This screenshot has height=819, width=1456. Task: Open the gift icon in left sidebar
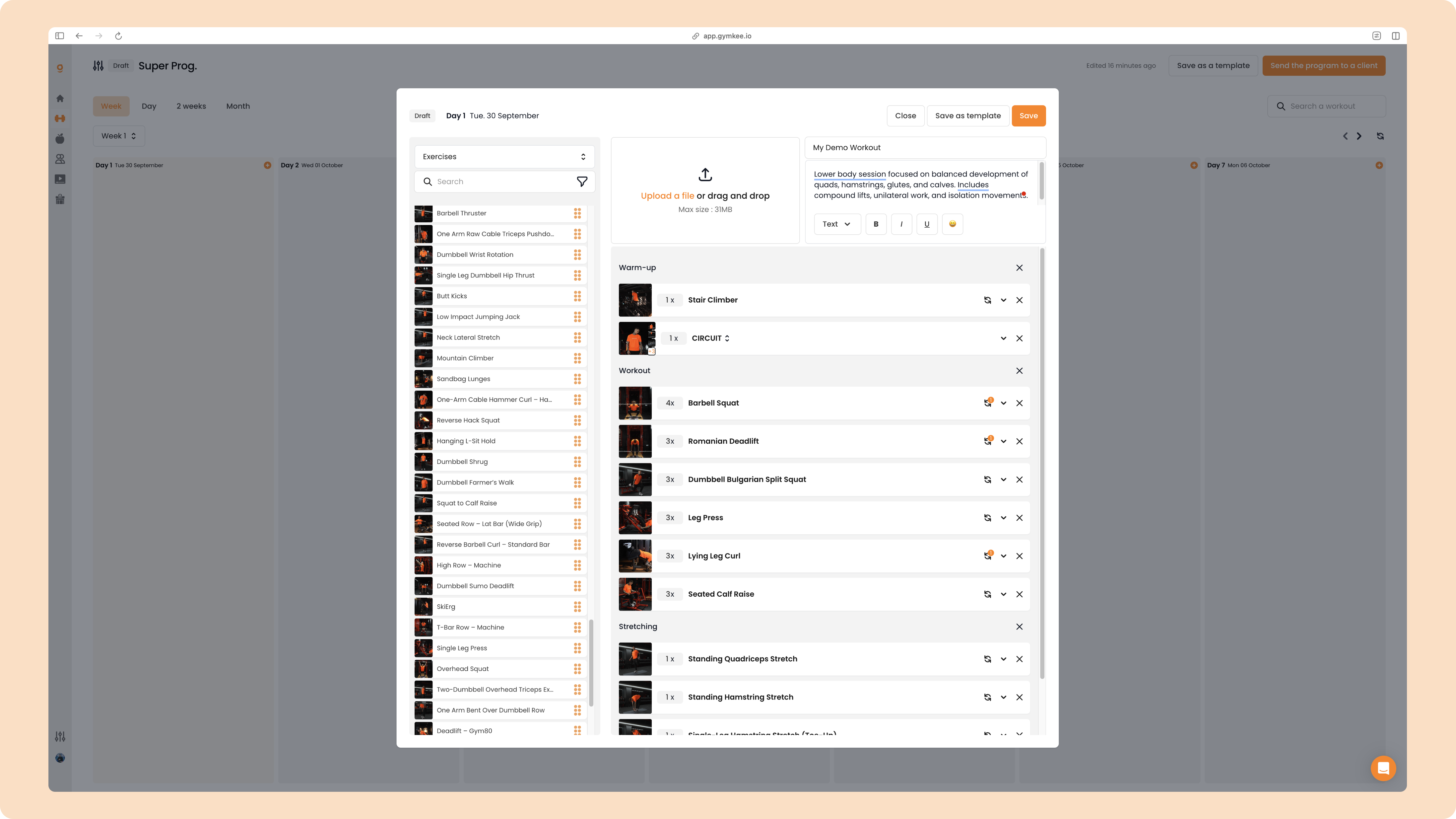point(60,199)
